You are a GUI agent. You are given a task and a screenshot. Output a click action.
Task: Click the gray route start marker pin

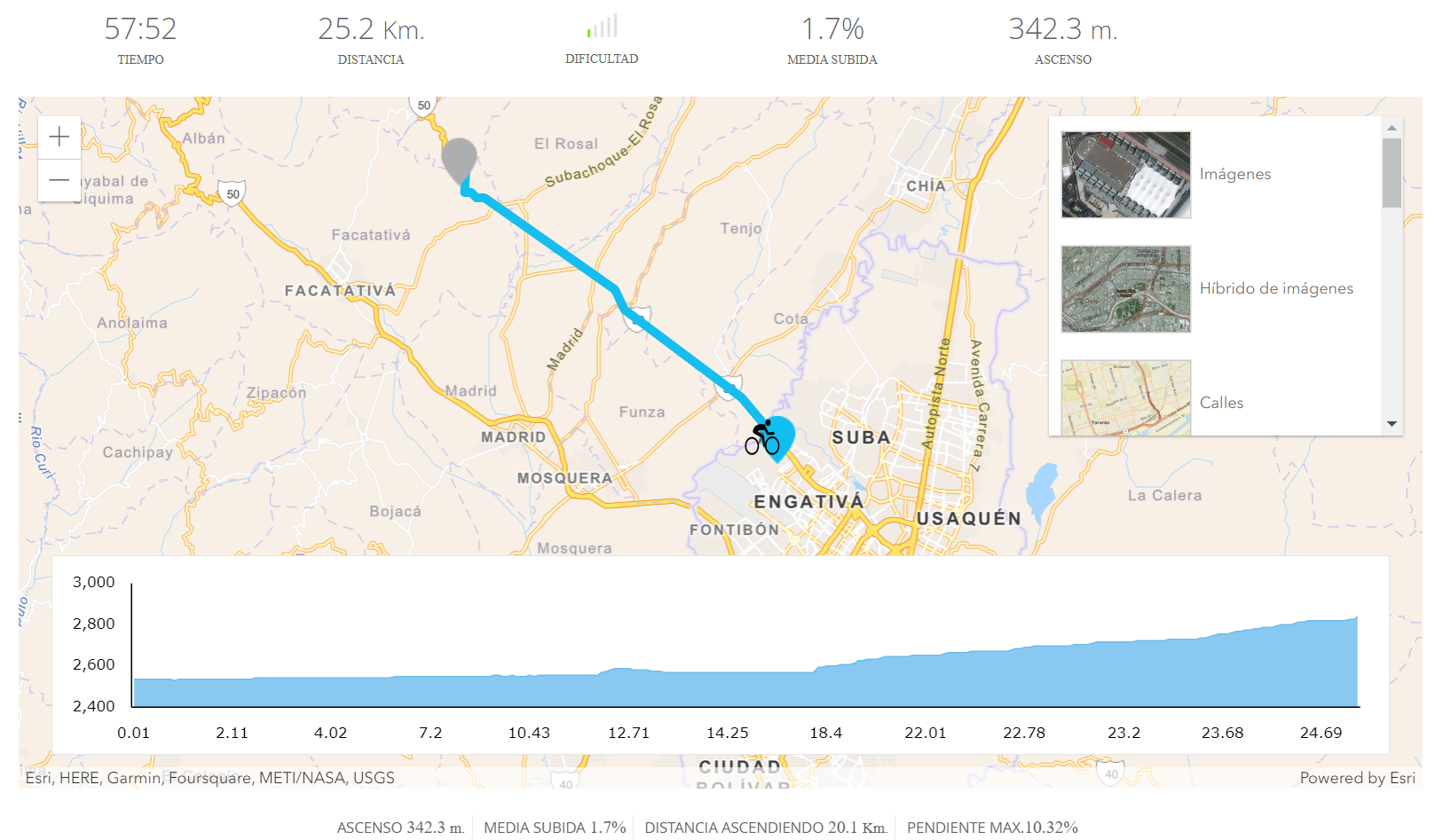[459, 160]
